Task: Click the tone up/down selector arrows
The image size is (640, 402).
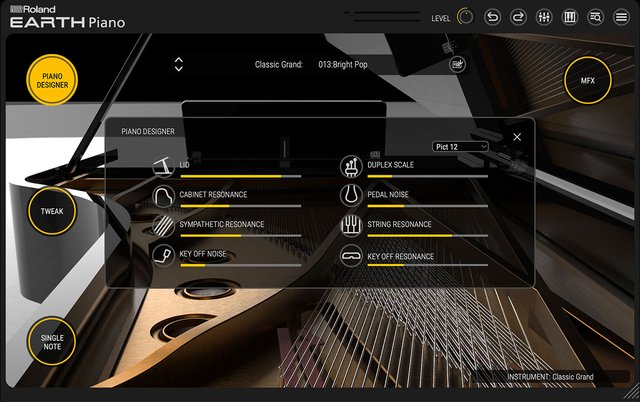Action: tap(178, 64)
